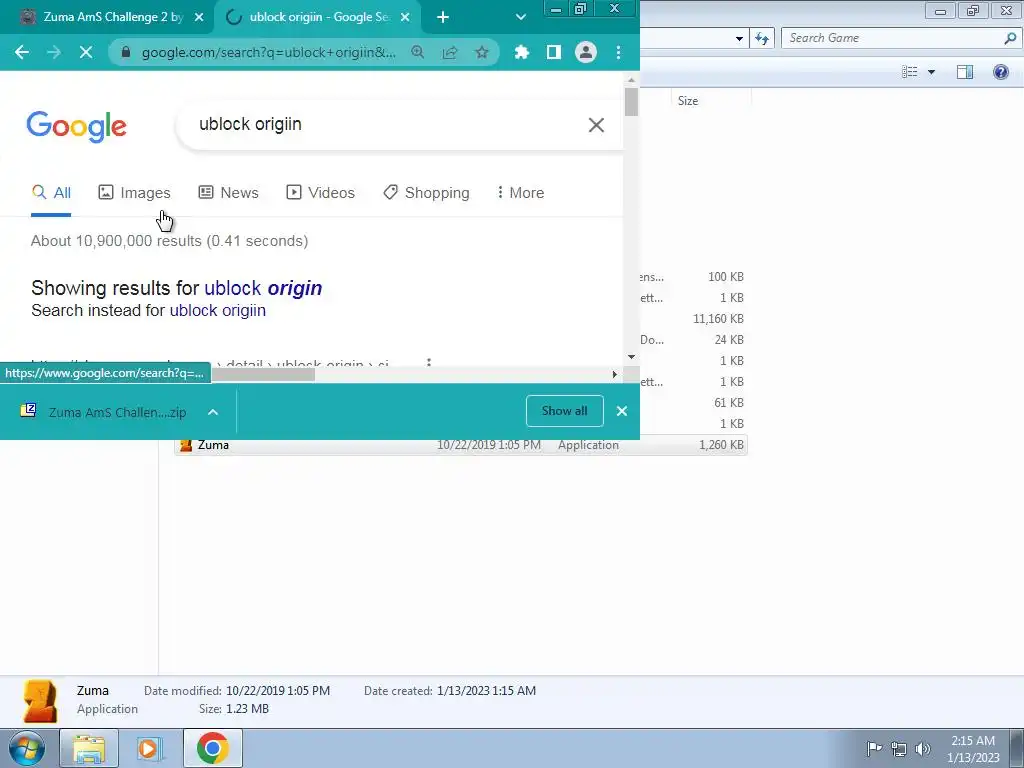Close the ublock origiin Google Search tab
Screen dimensions: 1024x768
[405, 17]
